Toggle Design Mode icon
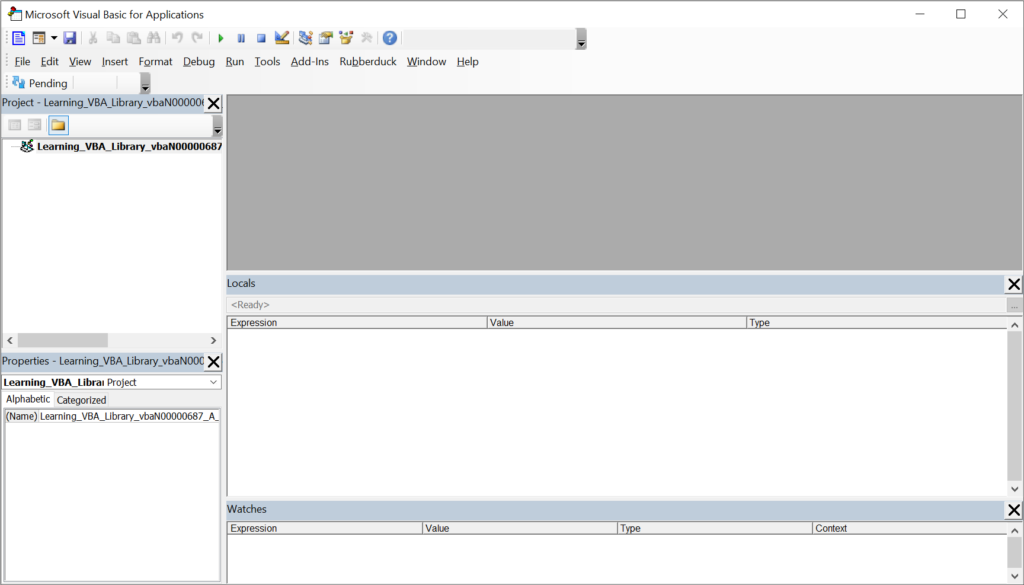 coord(281,38)
